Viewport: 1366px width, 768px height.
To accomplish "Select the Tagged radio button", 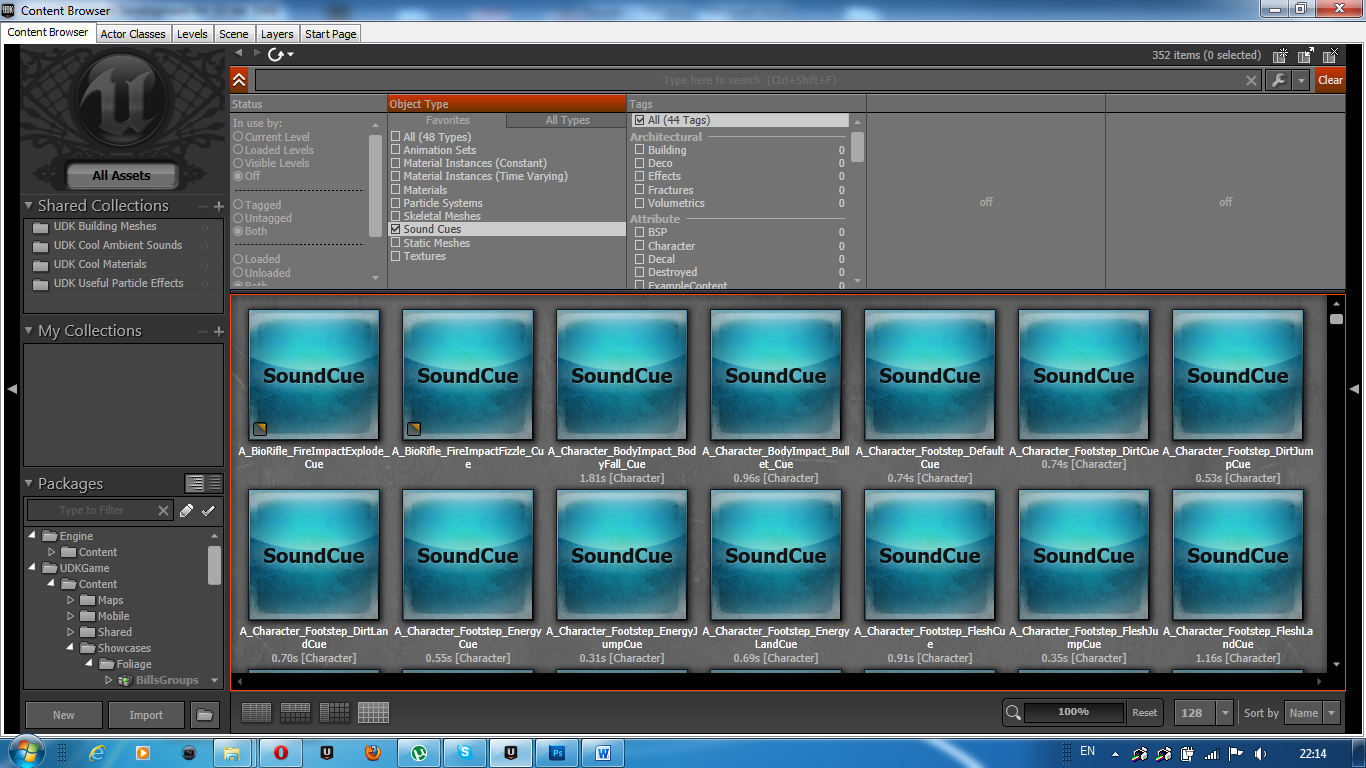I will pyautogui.click(x=238, y=205).
